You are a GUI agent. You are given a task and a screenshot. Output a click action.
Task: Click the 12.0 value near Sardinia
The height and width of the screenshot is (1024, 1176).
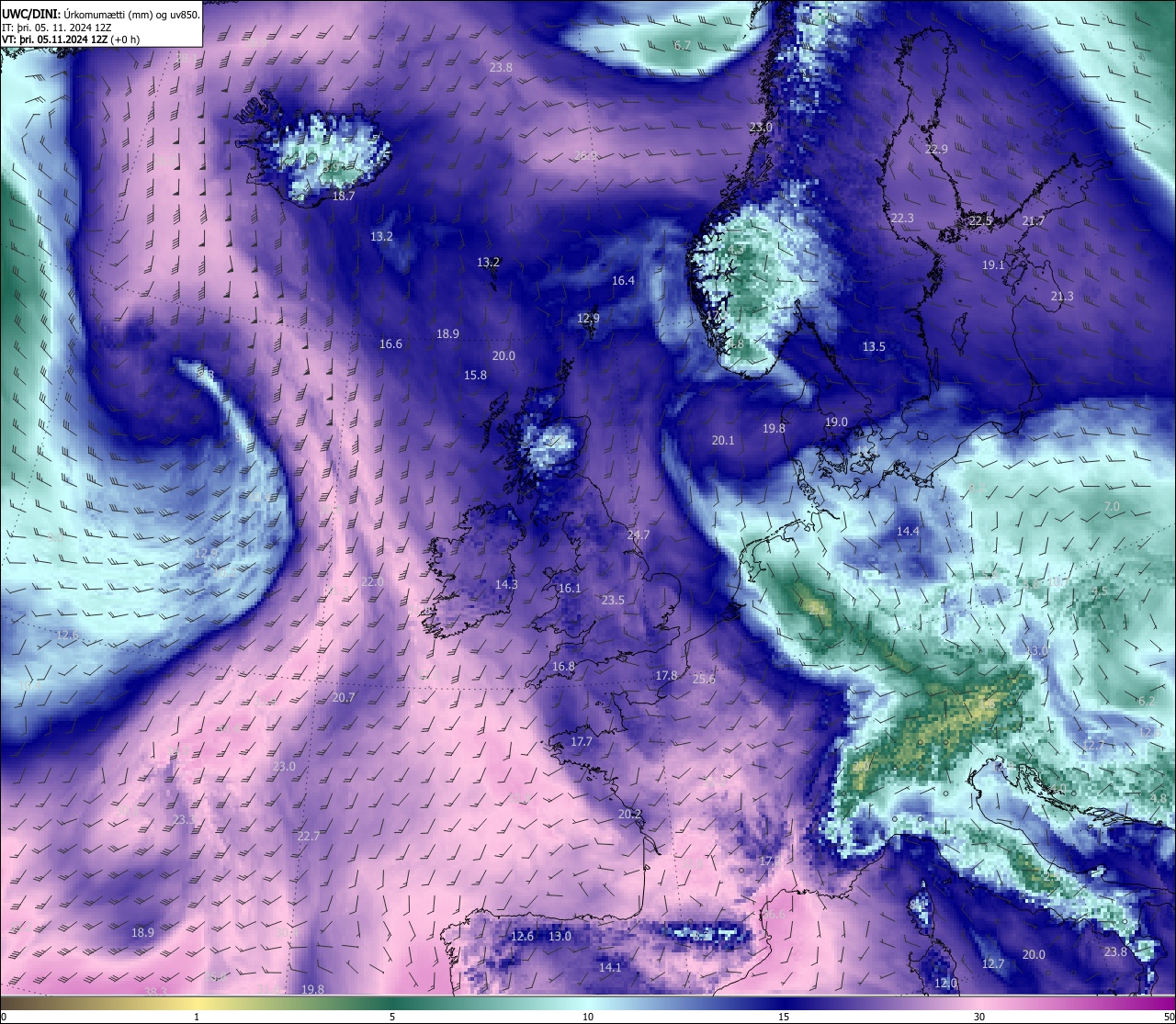pyautogui.click(x=945, y=983)
